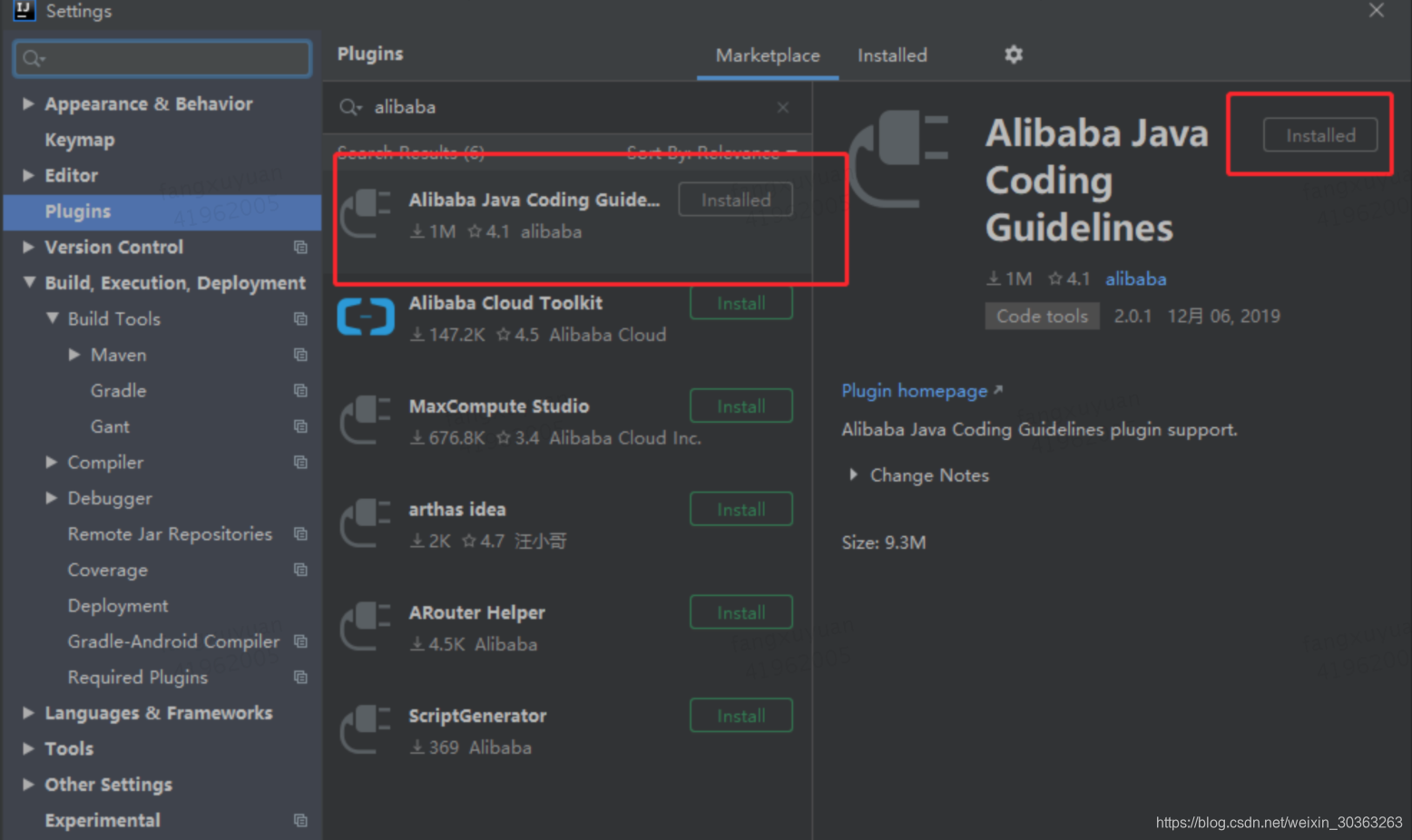Click the project-level icon beside Required Plugins
The image size is (1412, 840).
point(300,677)
